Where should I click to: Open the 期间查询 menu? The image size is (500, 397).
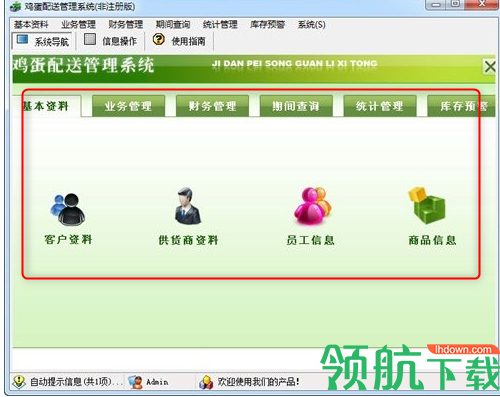pos(173,24)
